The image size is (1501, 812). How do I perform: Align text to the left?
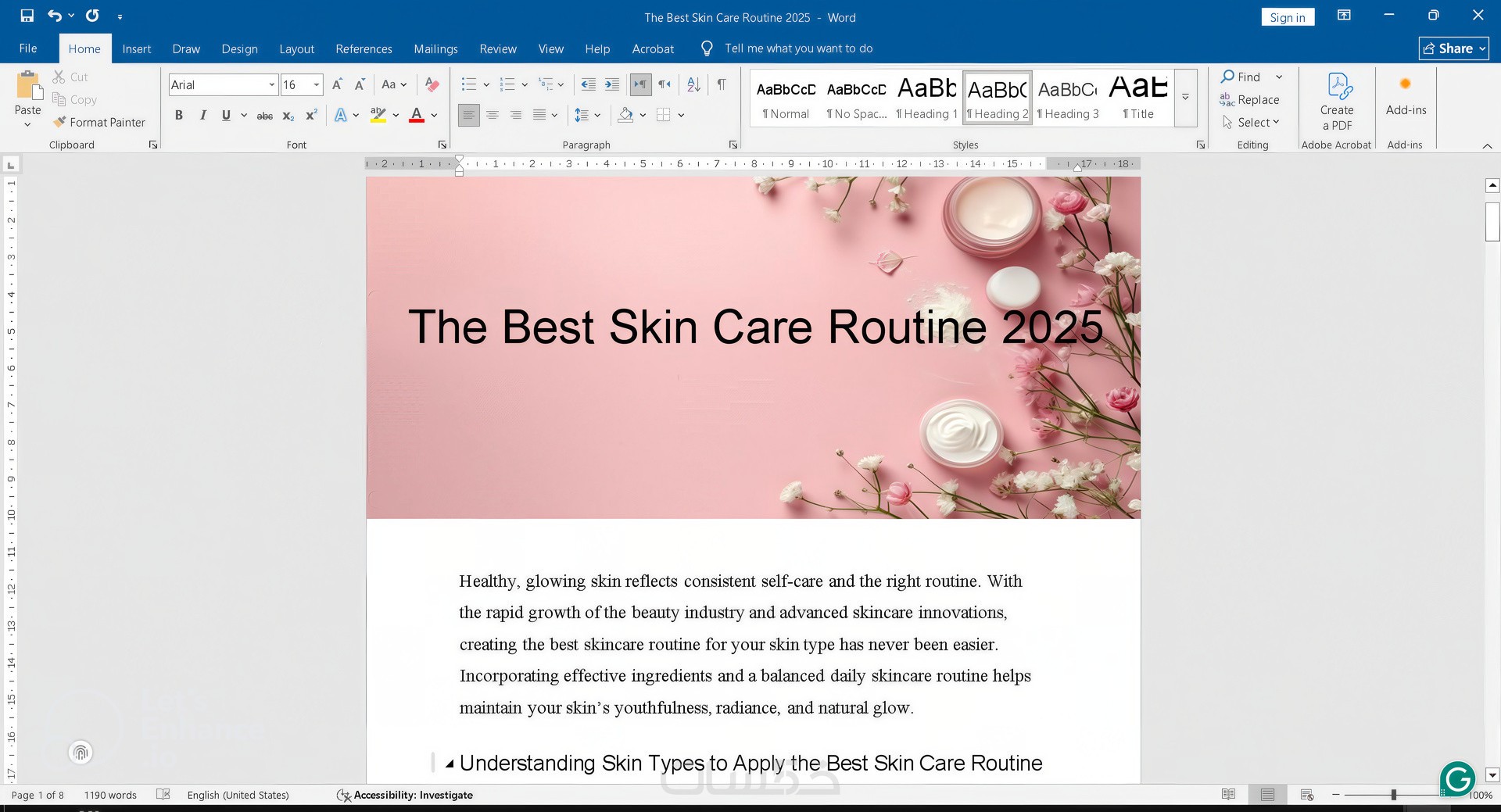(x=468, y=116)
